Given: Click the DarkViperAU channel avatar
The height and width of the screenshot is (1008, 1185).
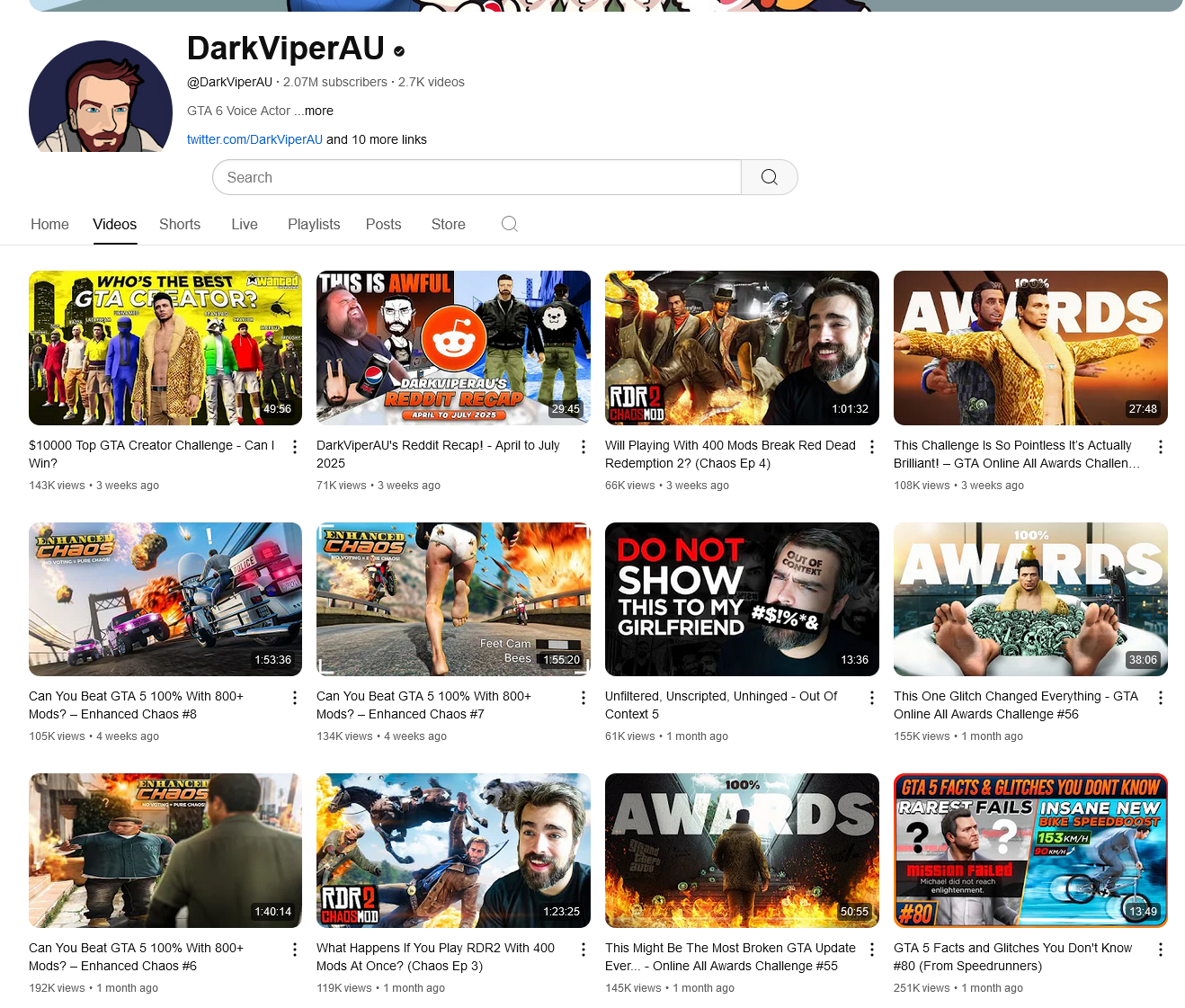Looking at the screenshot, I should click(x=101, y=97).
